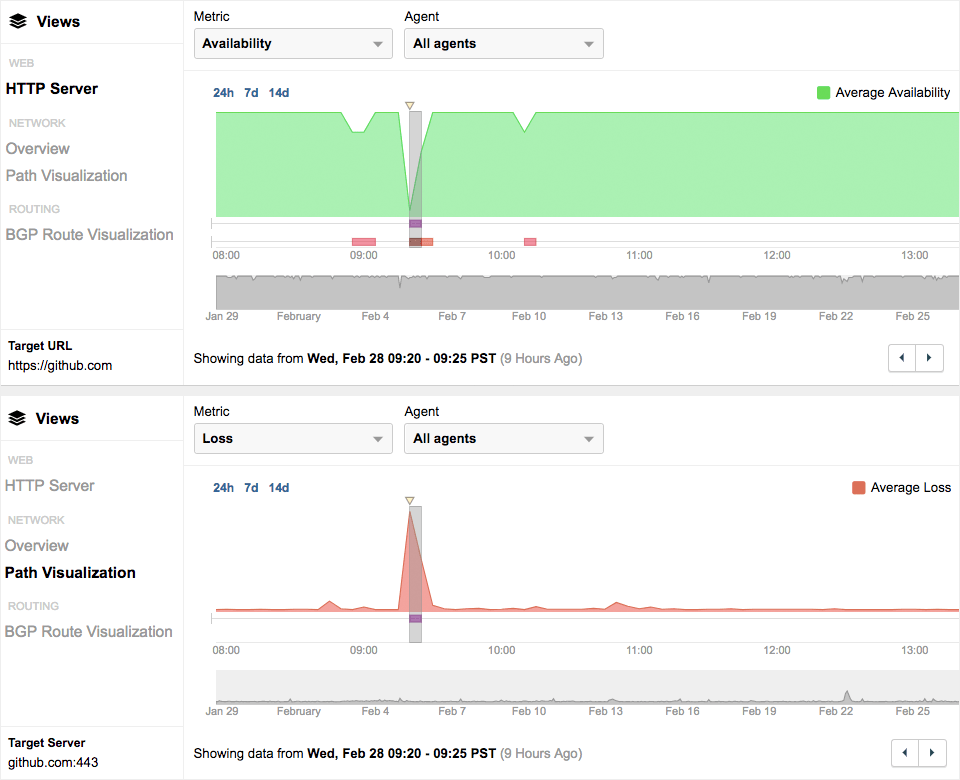Click the Views layers icon in bottom panel
Screen dimensions: 960x780
coord(17,418)
